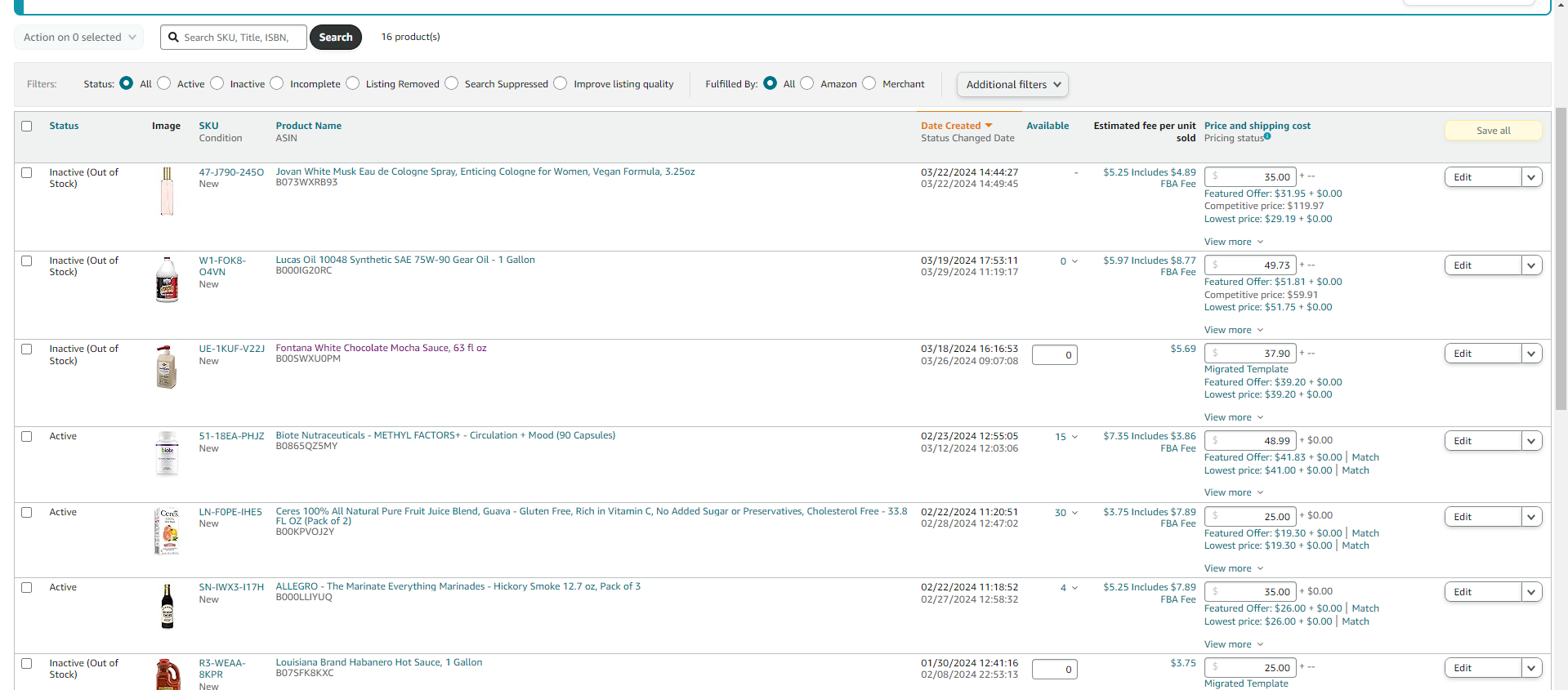Open the Edit dropdown arrow for Biote Nutraceuticals
The image size is (1568, 690).
pos(1532,441)
